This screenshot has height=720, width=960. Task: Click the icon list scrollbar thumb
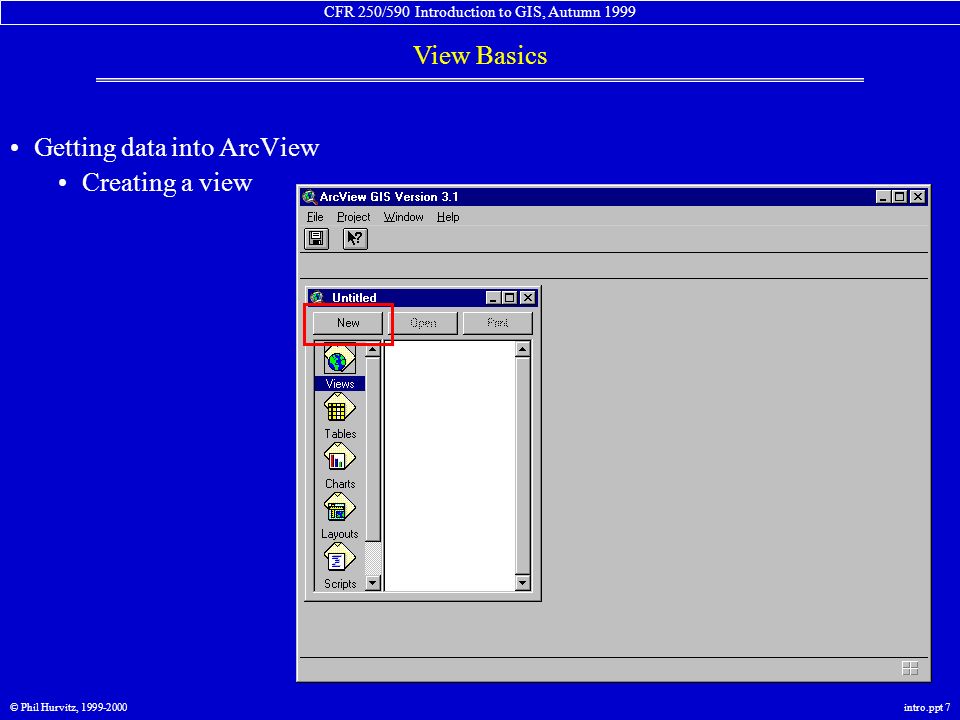pos(372,449)
